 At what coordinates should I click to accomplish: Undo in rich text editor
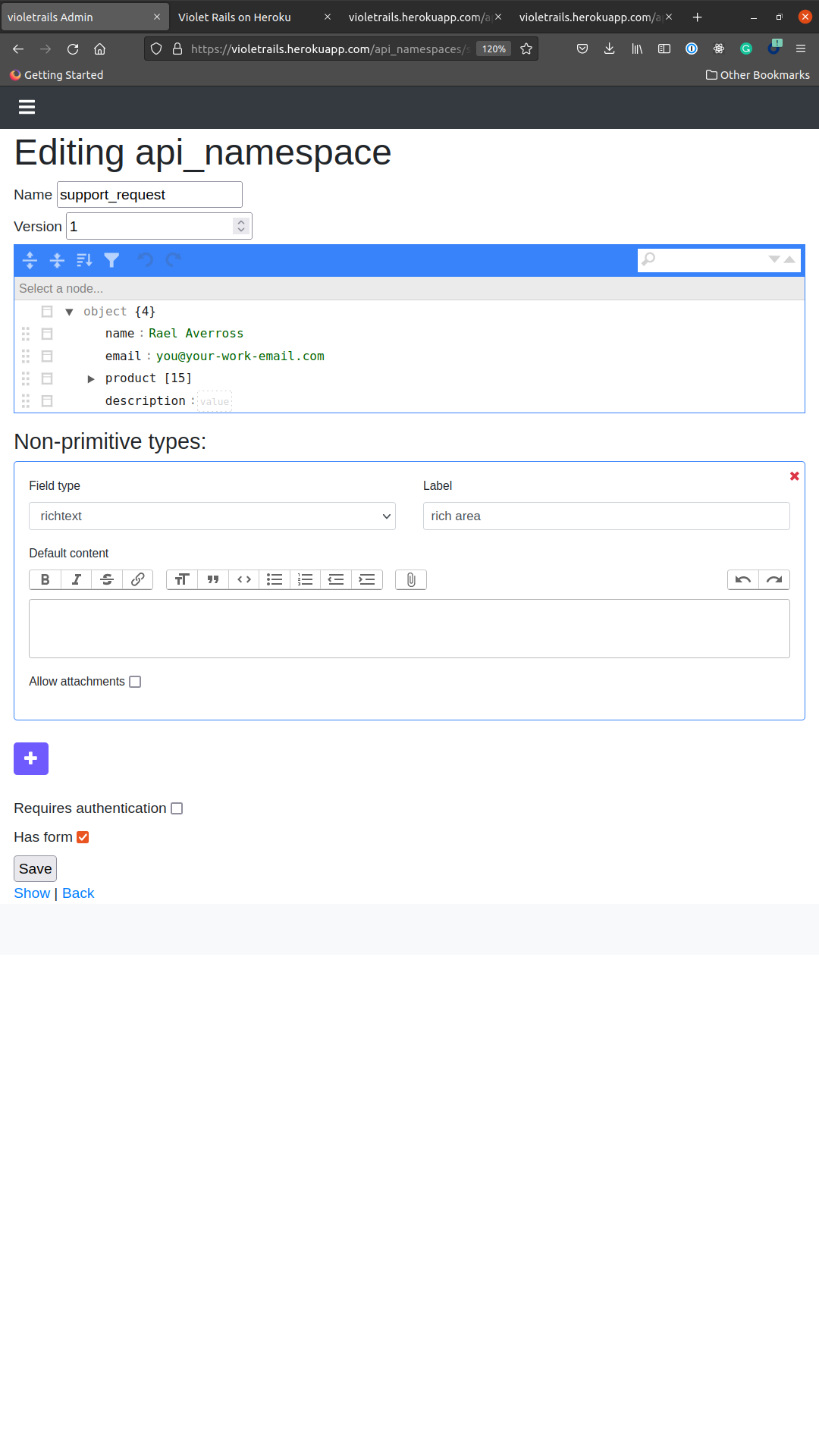coord(743,579)
